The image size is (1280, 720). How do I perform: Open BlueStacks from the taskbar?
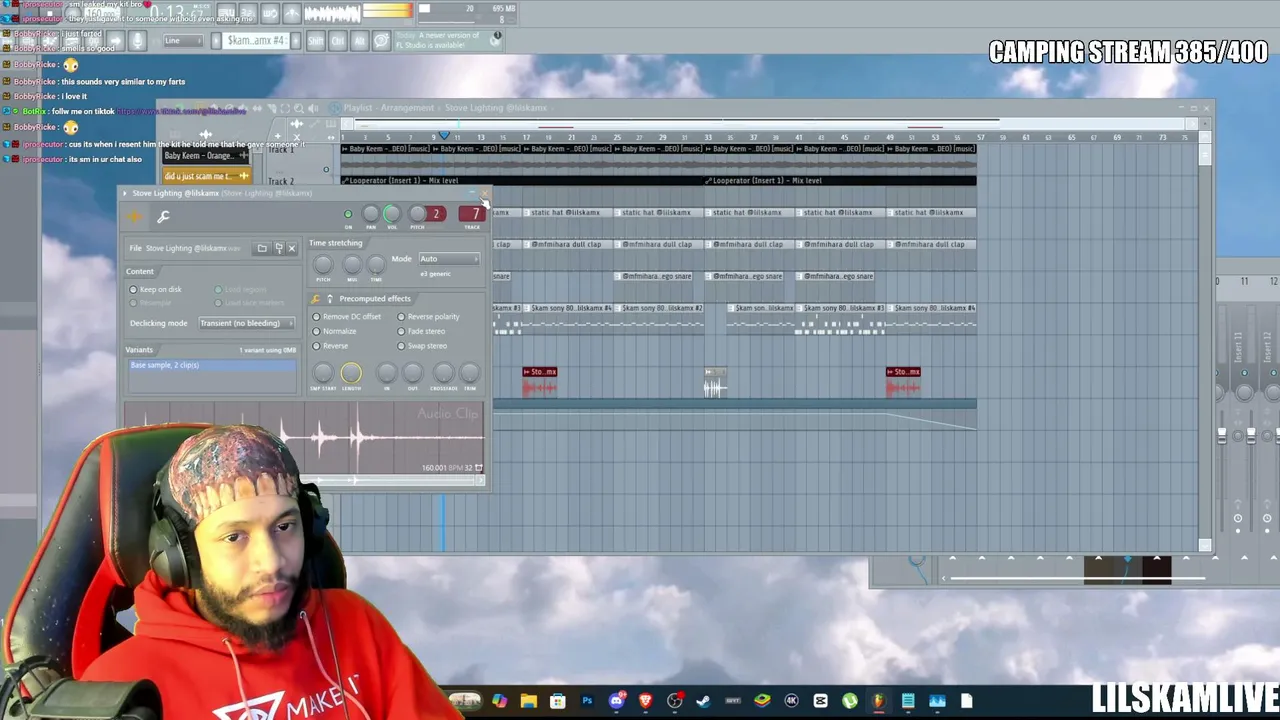coord(762,701)
